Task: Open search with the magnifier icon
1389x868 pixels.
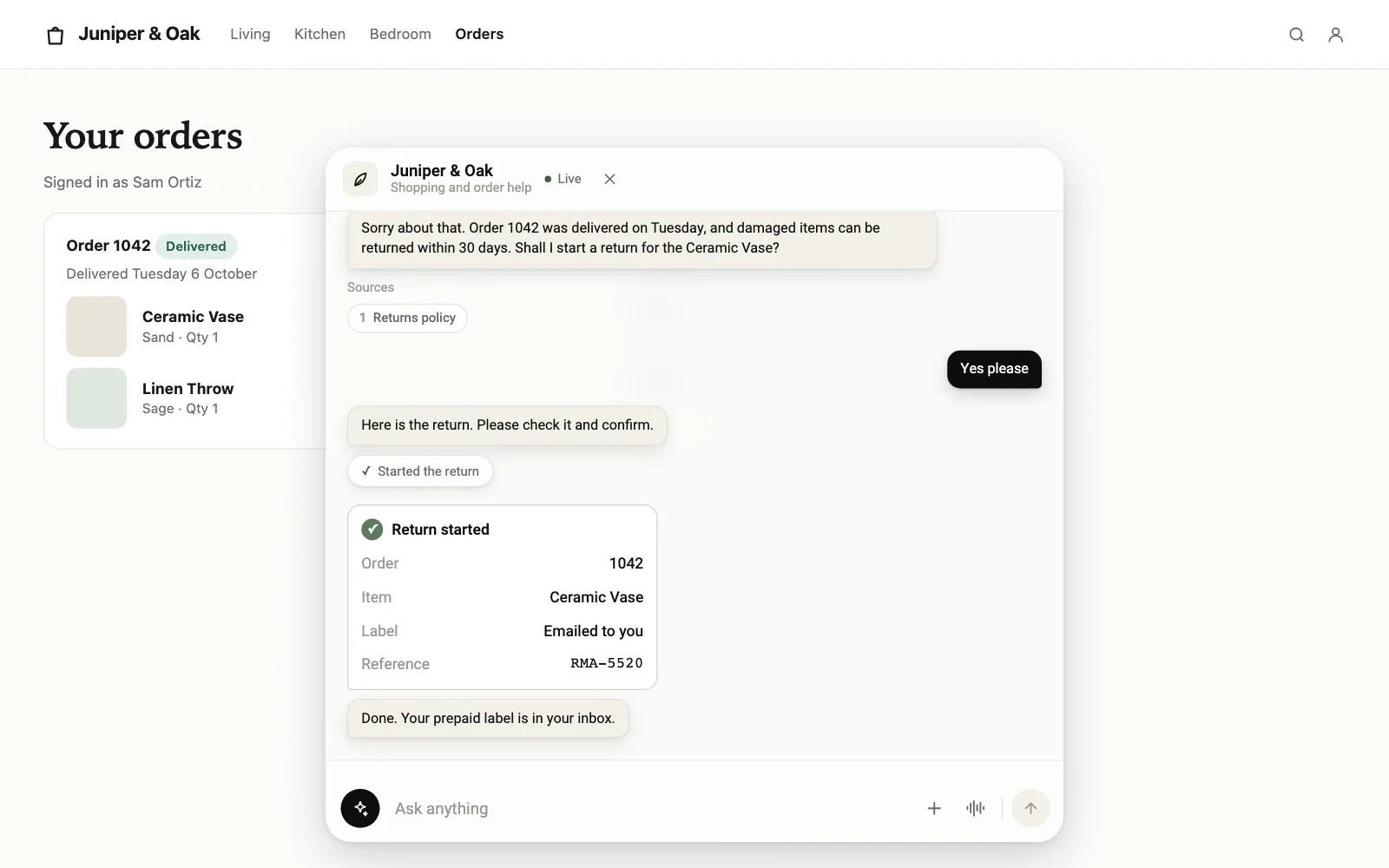Action: [x=1296, y=35]
